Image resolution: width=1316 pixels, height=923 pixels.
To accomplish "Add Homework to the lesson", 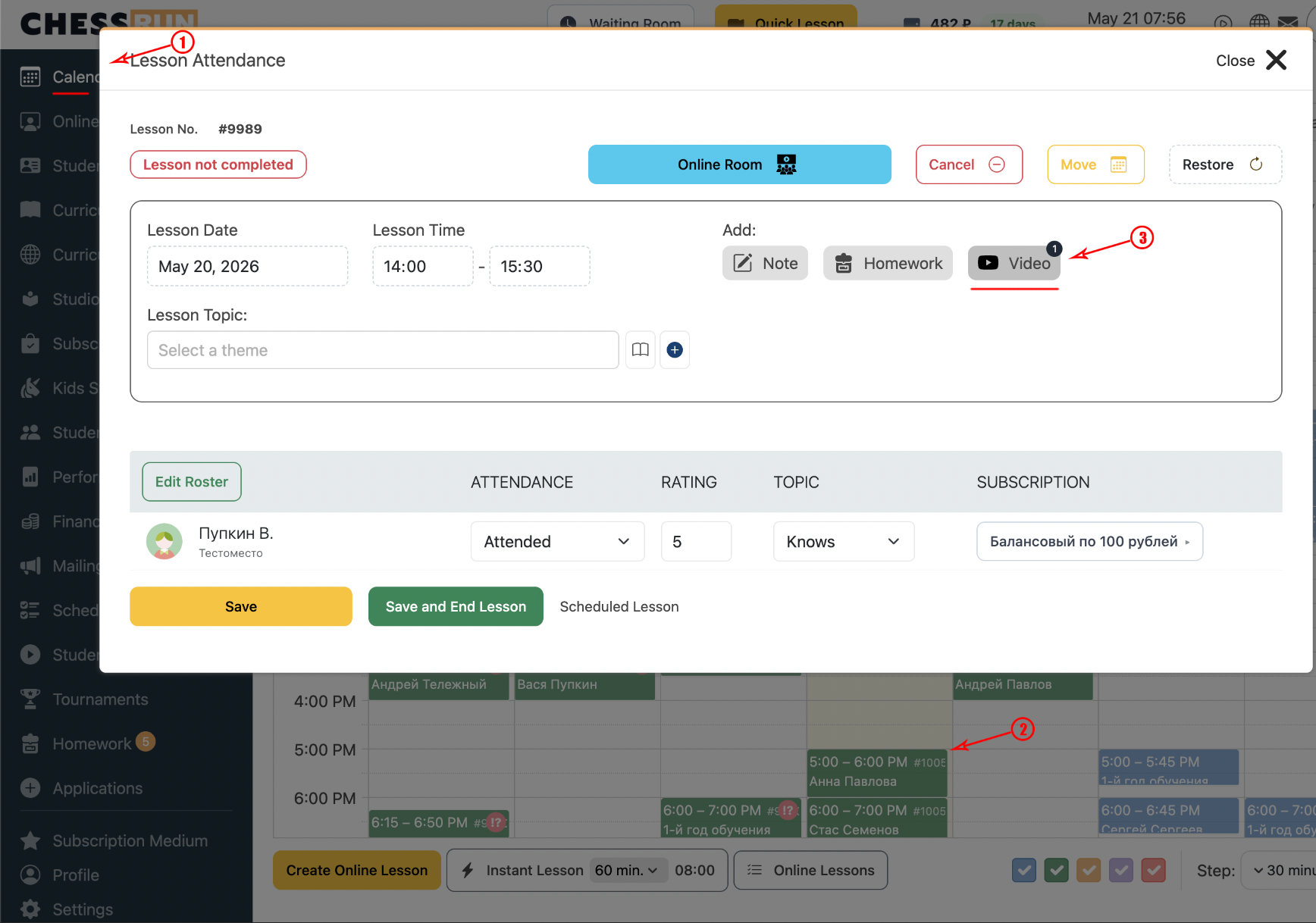I will point(888,263).
